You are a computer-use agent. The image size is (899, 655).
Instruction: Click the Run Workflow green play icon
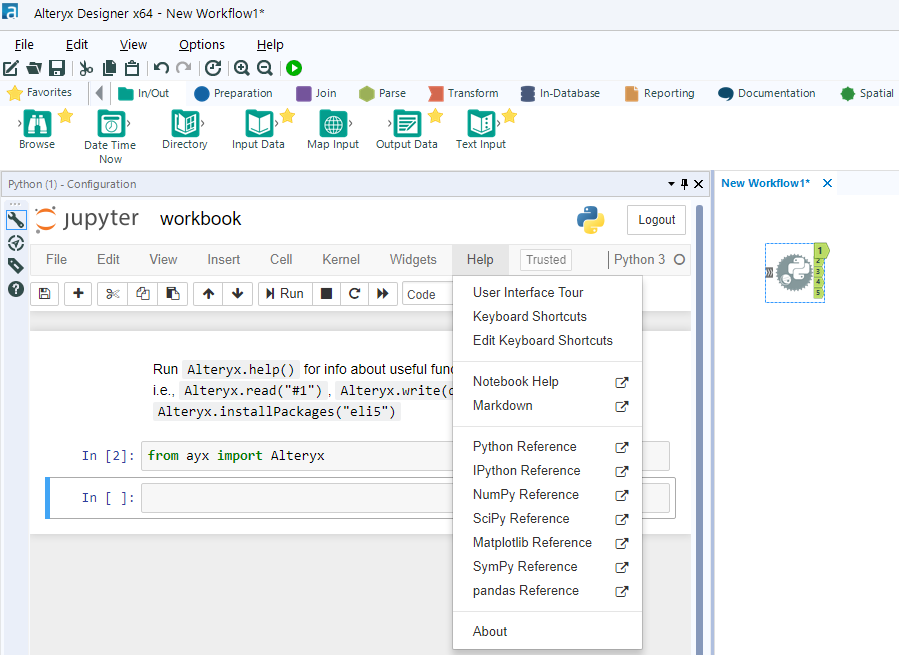coord(294,68)
